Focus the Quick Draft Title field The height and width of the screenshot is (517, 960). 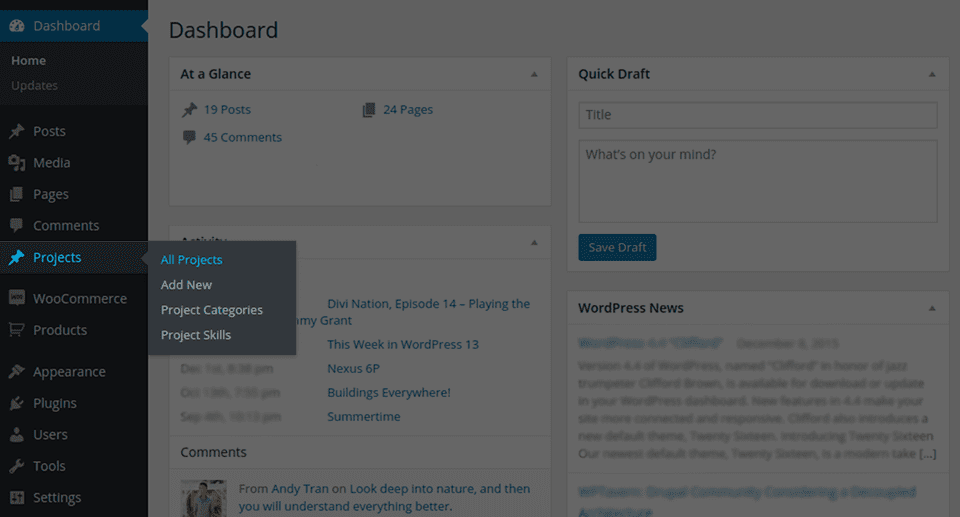click(x=757, y=115)
